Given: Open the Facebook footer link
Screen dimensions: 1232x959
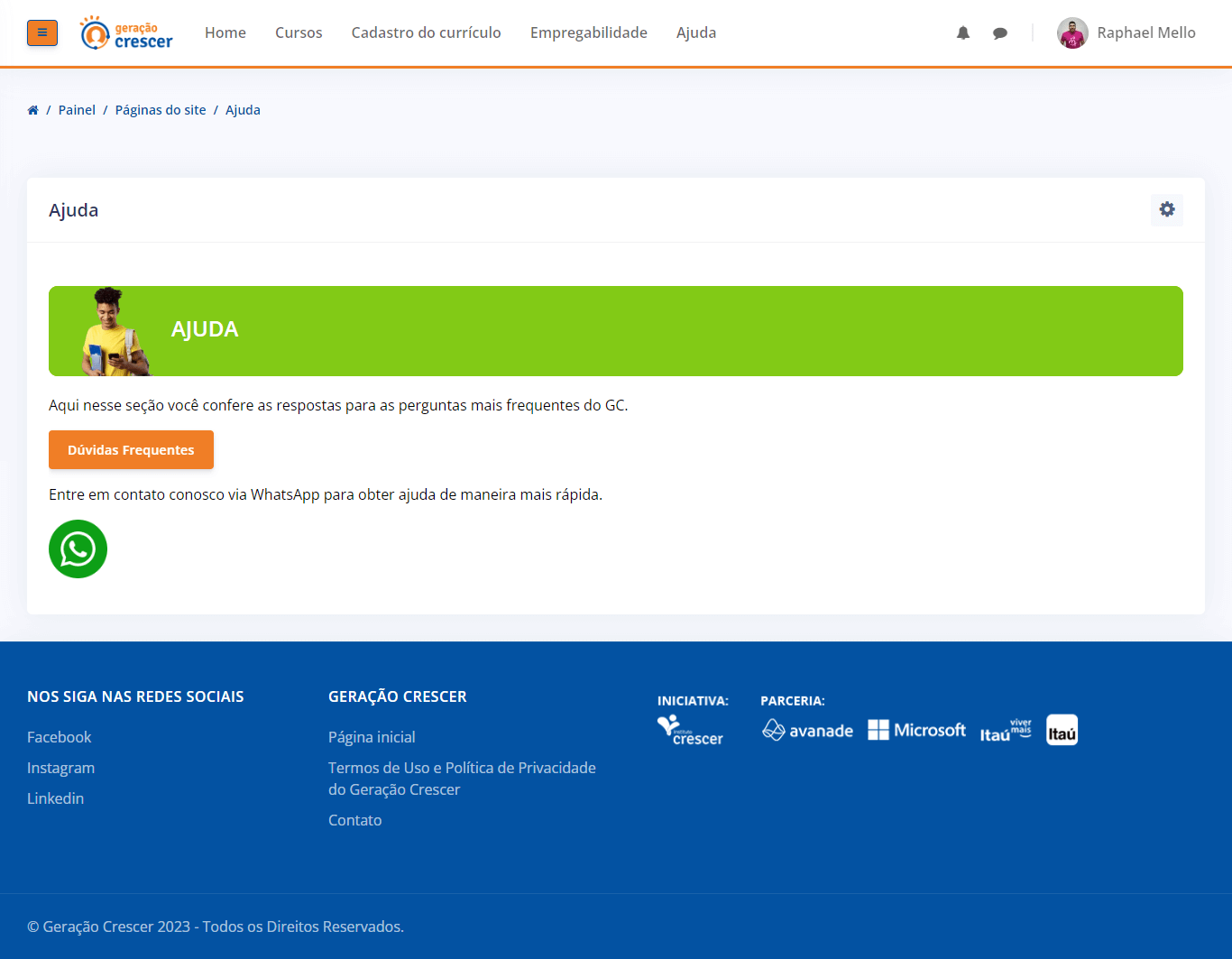Looking at the screenshot, I should tap(60, 737).
